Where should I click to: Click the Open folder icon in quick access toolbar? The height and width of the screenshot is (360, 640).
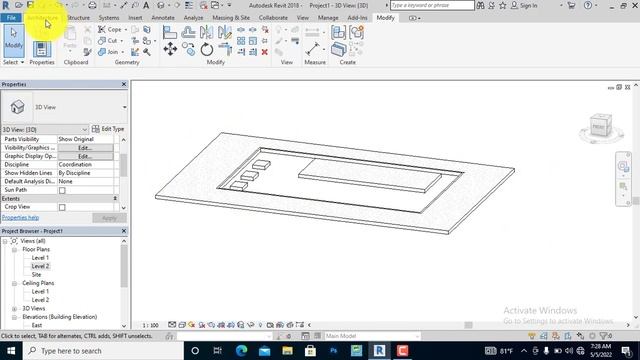click(x=18, y=5)
